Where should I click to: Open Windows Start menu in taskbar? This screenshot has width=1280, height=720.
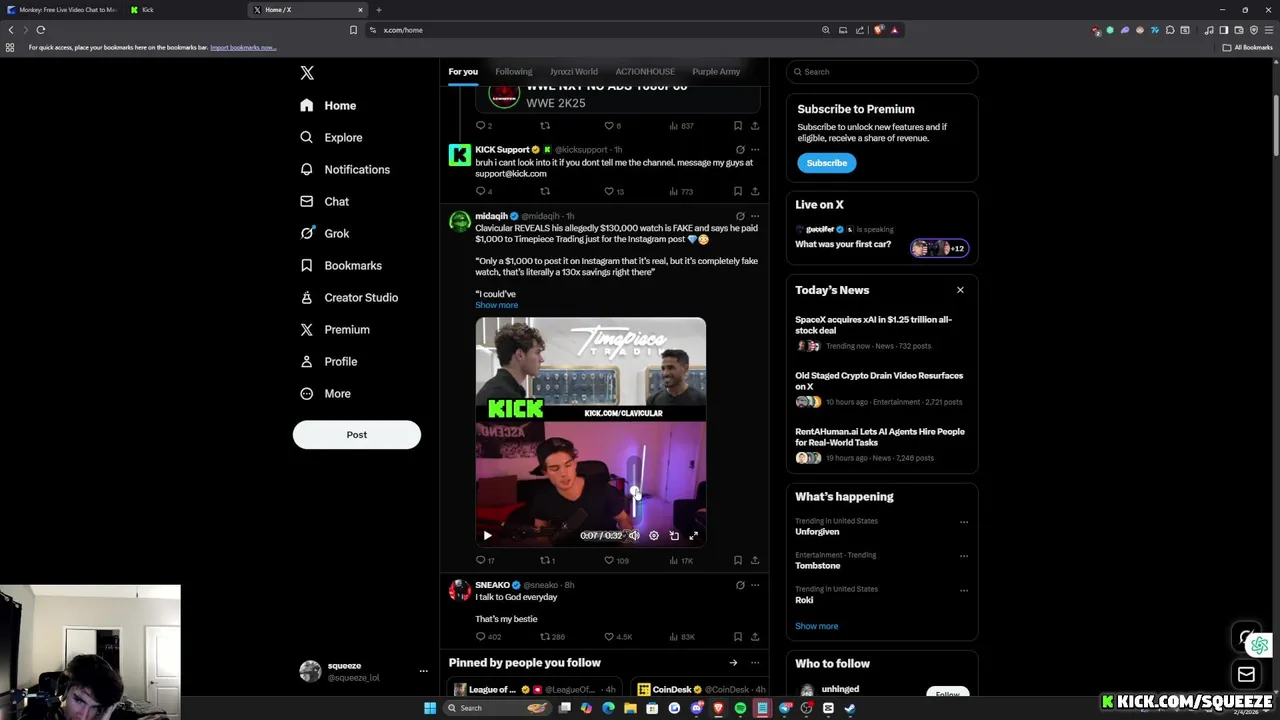[430, 708]
